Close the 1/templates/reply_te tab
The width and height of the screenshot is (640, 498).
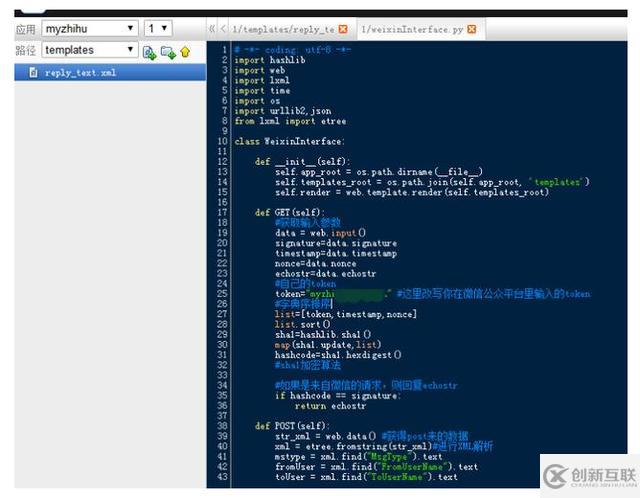344,29
